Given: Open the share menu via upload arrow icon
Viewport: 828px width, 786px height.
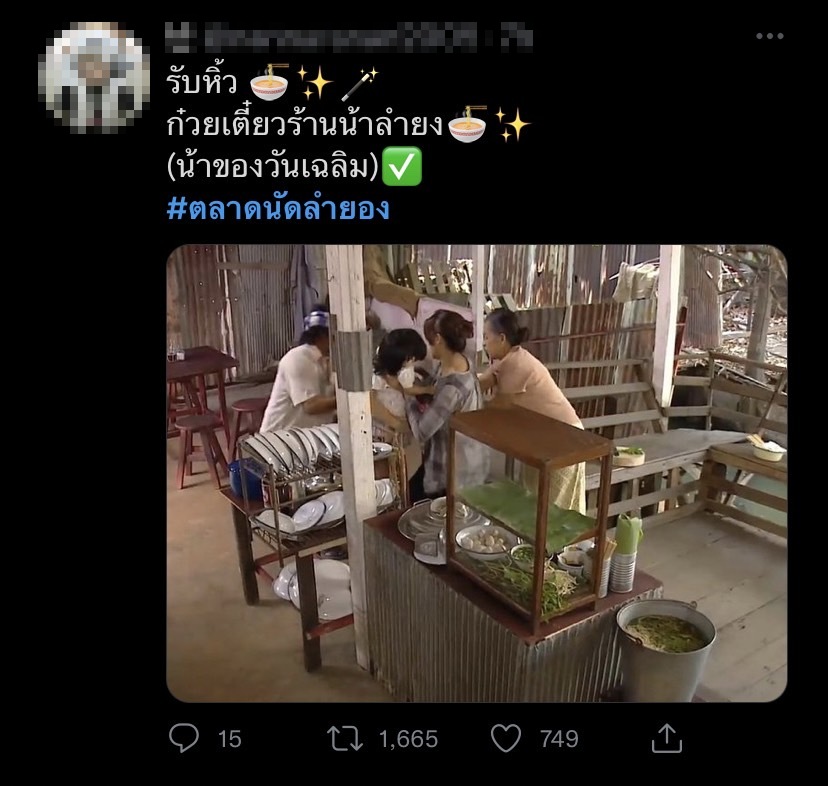Looking at the screenshot, I should [x=667, y=738].
